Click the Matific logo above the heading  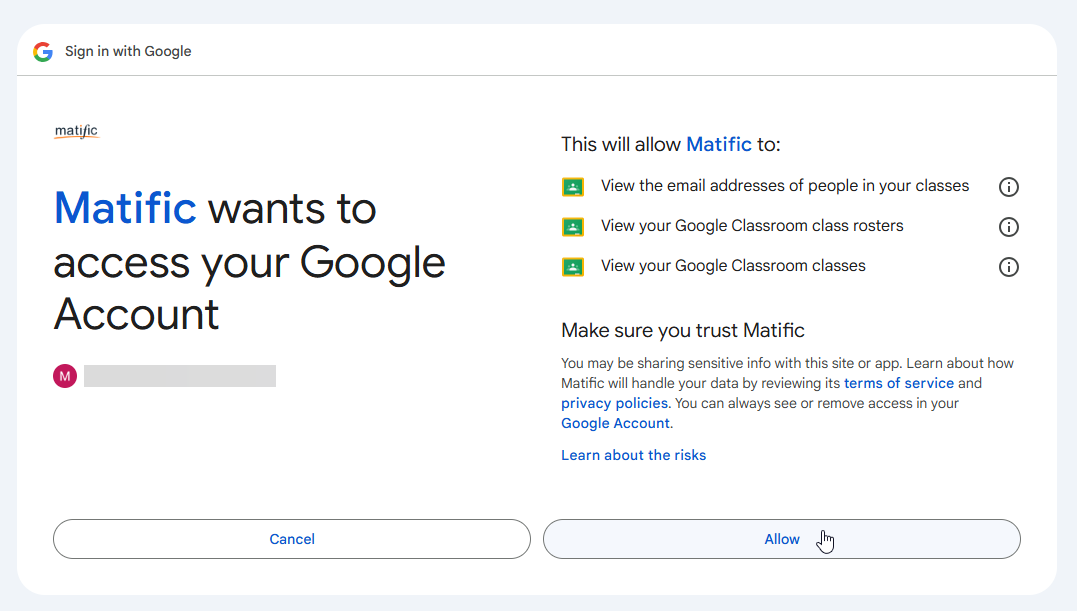(x=77, y=131)
